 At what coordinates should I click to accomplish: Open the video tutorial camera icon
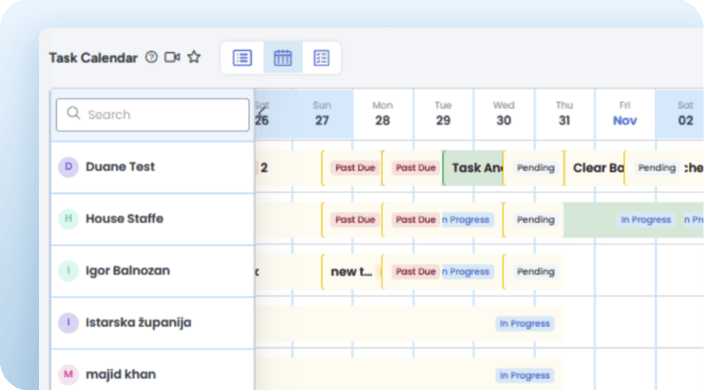[172, 57]
